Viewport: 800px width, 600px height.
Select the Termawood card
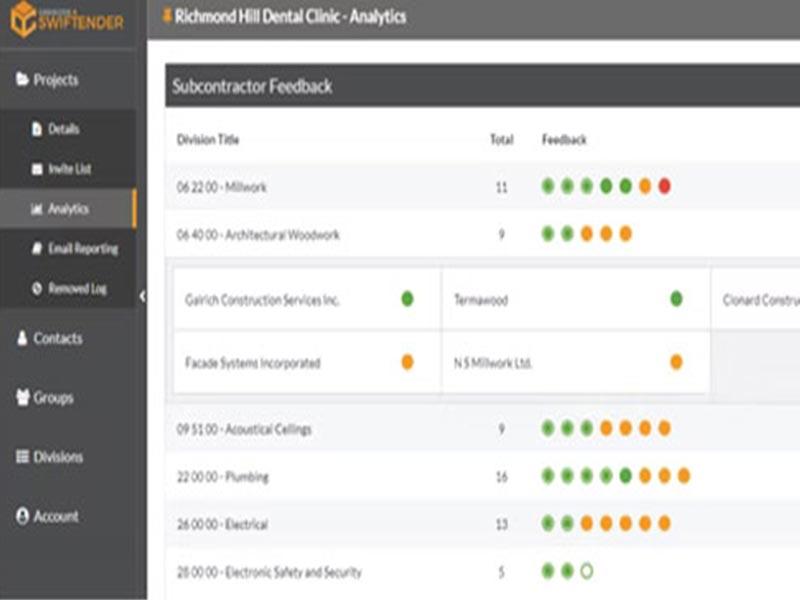[576, 299]
